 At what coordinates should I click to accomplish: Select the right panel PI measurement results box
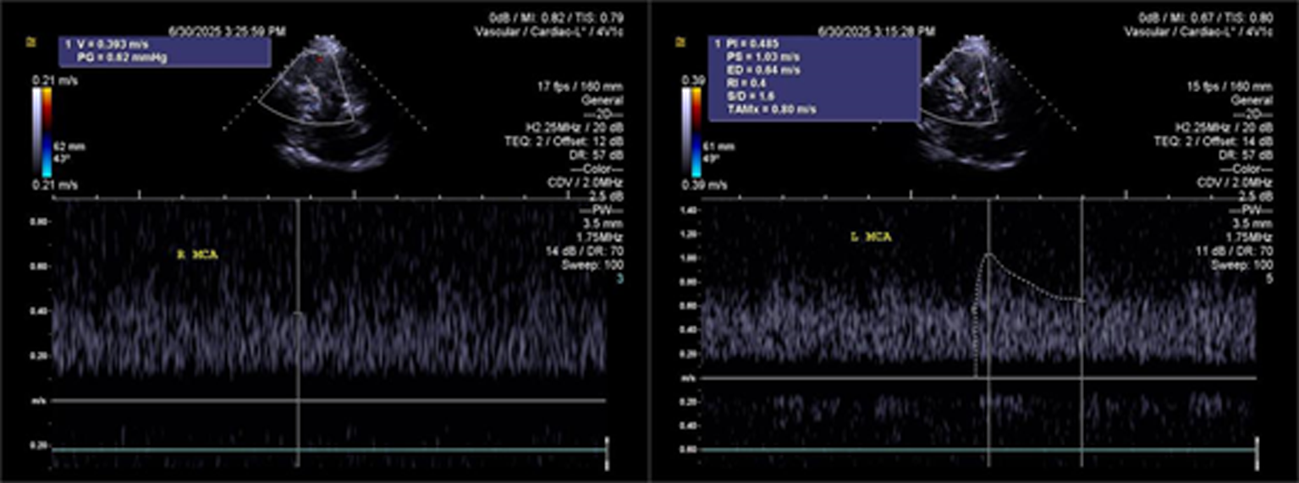[x=814, y=79]
